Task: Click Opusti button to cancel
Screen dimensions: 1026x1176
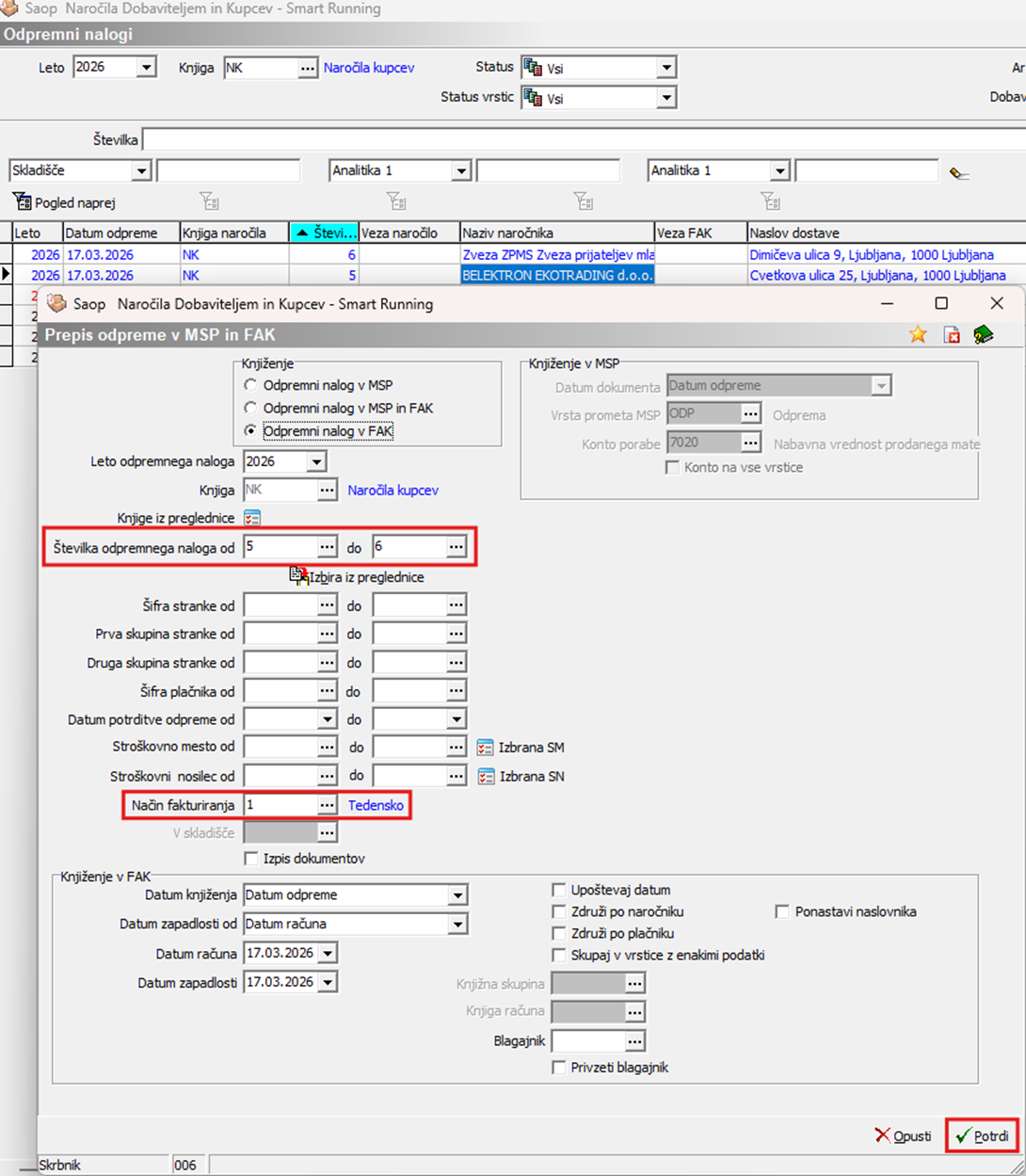Action: point(904,1136)
